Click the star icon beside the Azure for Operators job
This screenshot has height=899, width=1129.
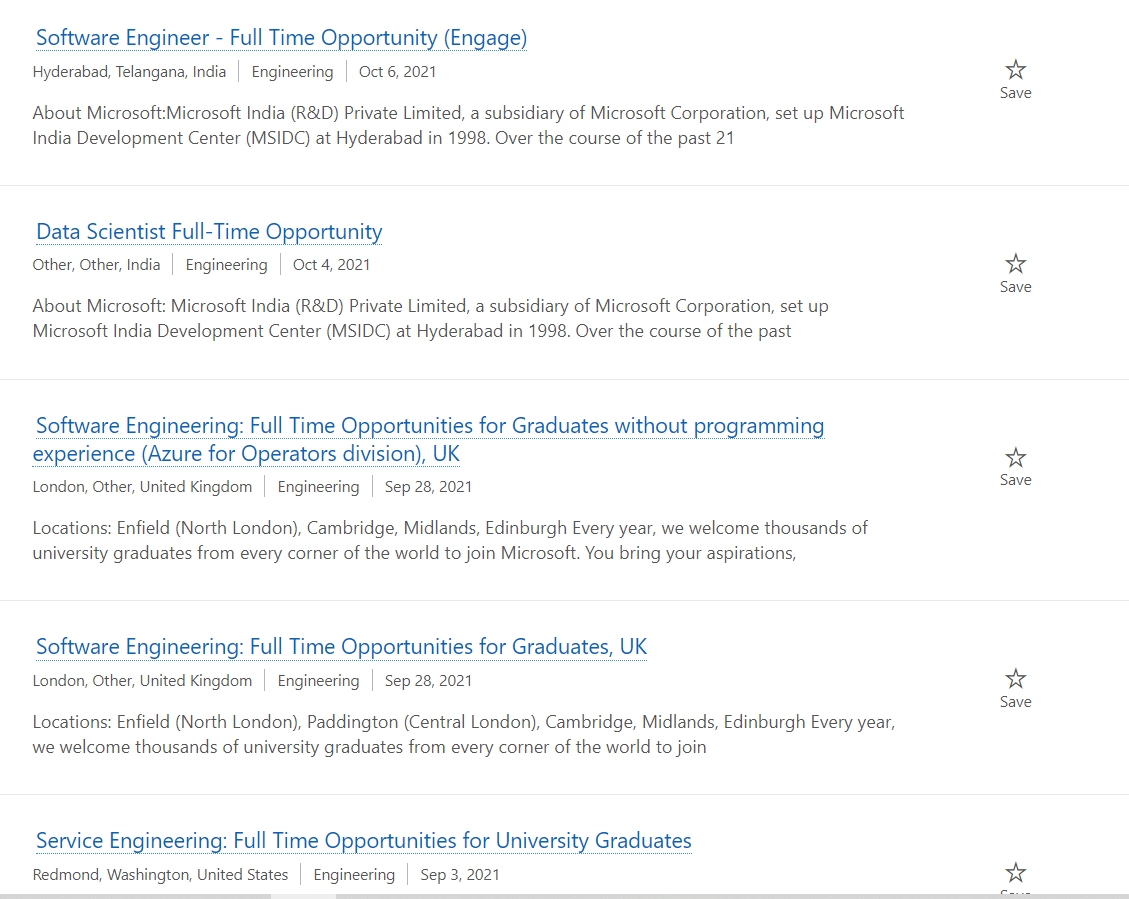coord(1015,457)
